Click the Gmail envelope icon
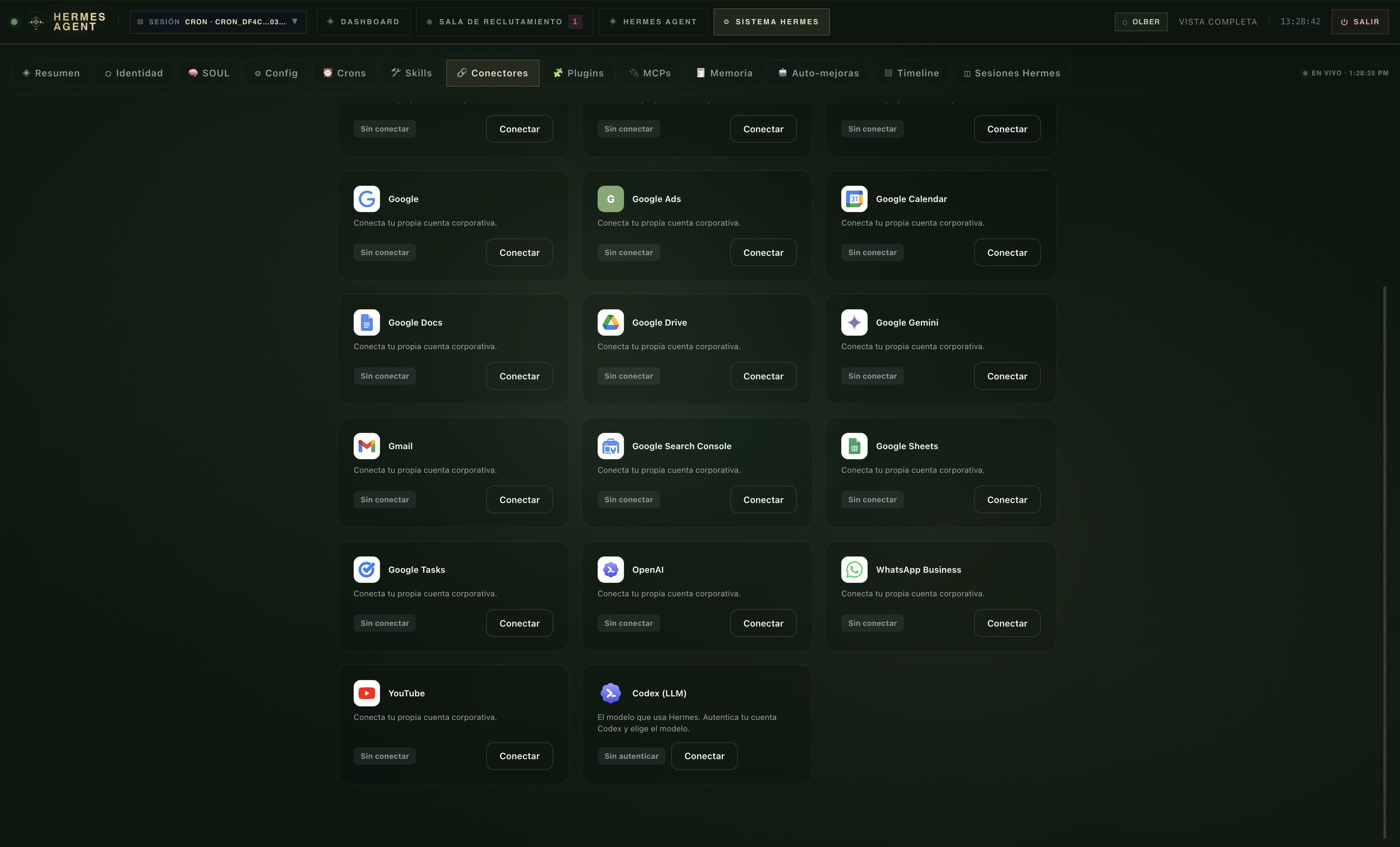 point(366,446)
